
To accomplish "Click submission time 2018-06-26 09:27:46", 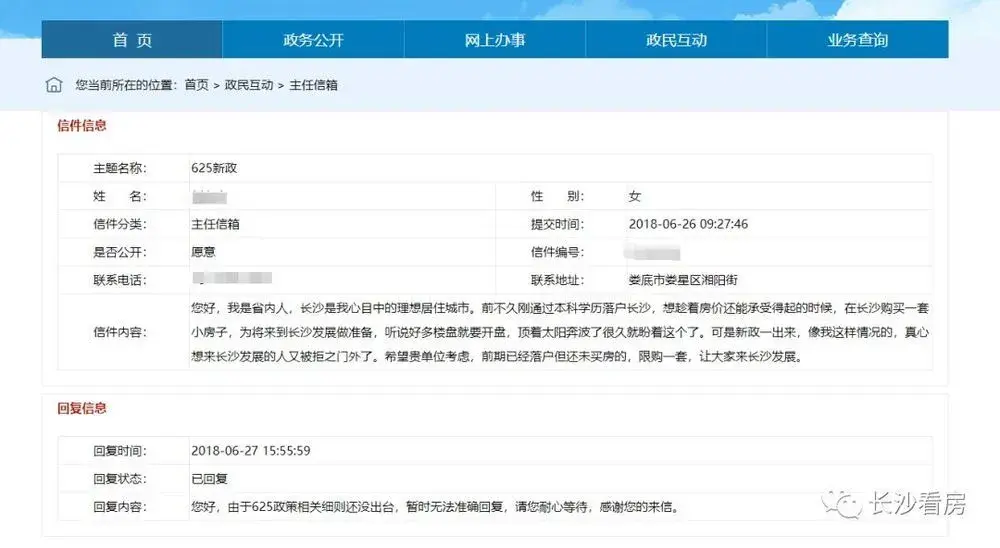I will pyautogui.click(x=688, y=224).
